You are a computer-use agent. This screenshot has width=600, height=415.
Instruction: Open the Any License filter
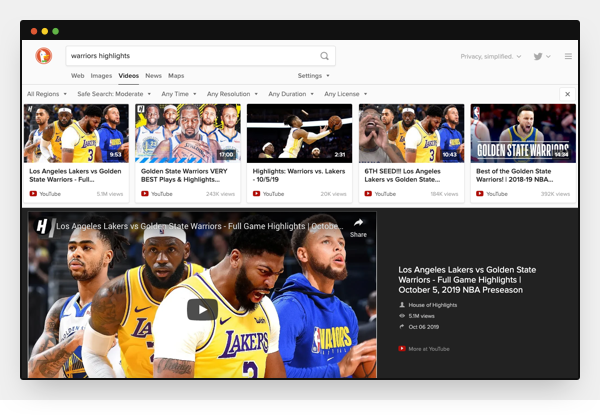[346, 94]
